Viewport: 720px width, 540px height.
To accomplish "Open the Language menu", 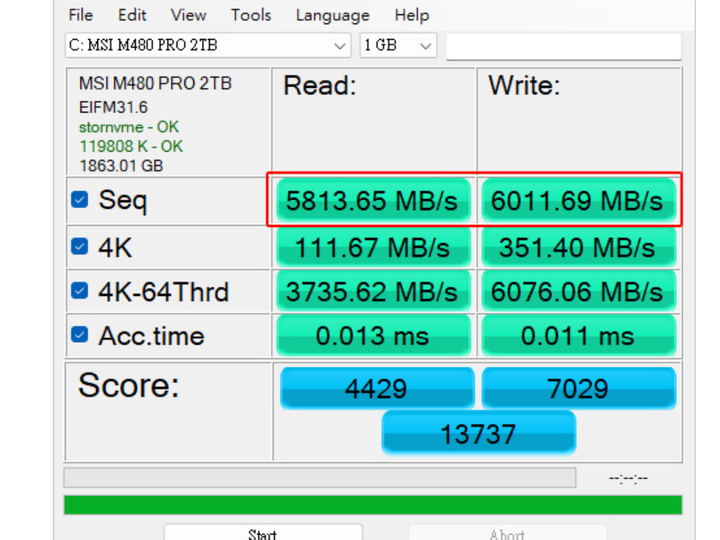I will pyautogui.click(x=332, y=15).
